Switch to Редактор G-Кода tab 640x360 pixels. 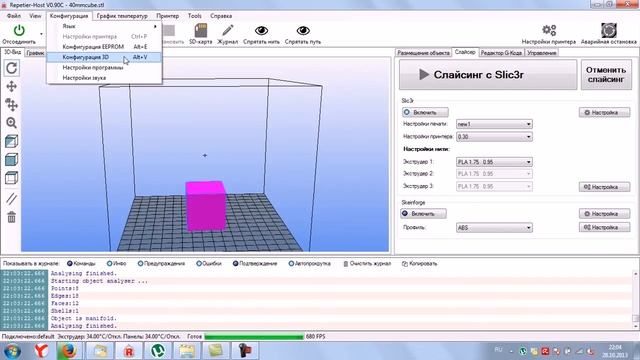coord(501,53)
